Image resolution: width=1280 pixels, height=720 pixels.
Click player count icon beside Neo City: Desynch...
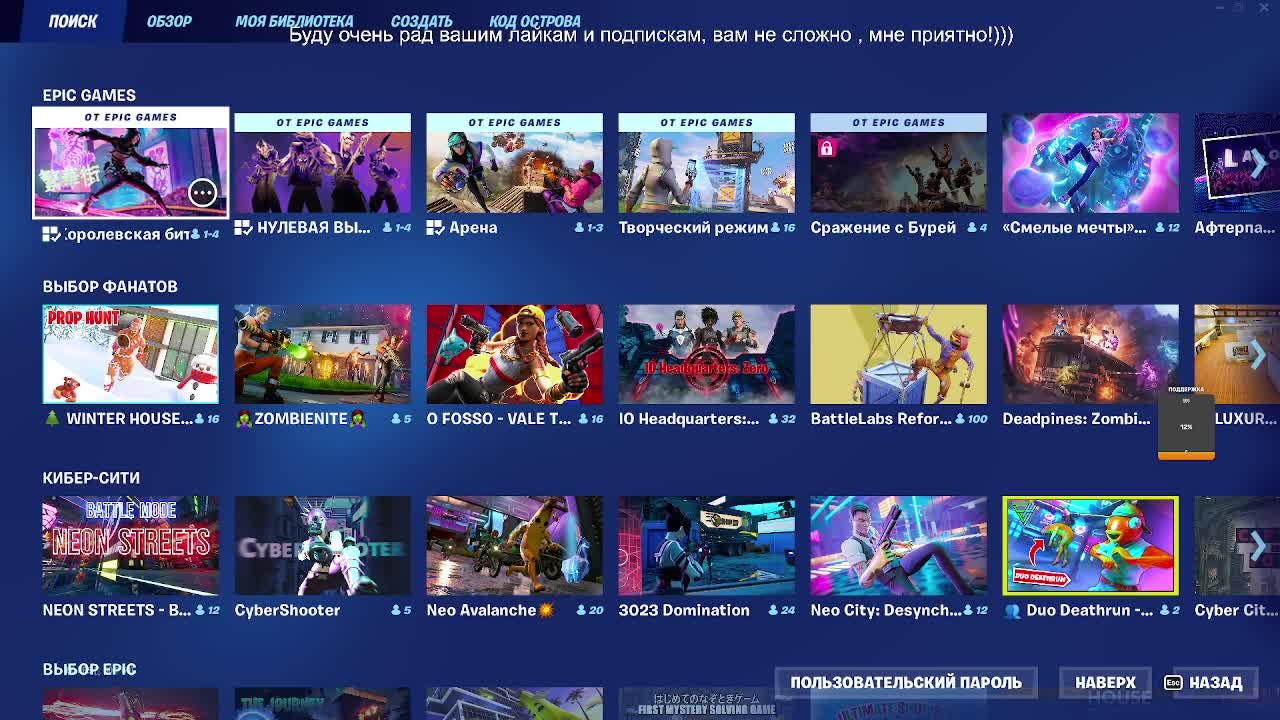(968, 610)
